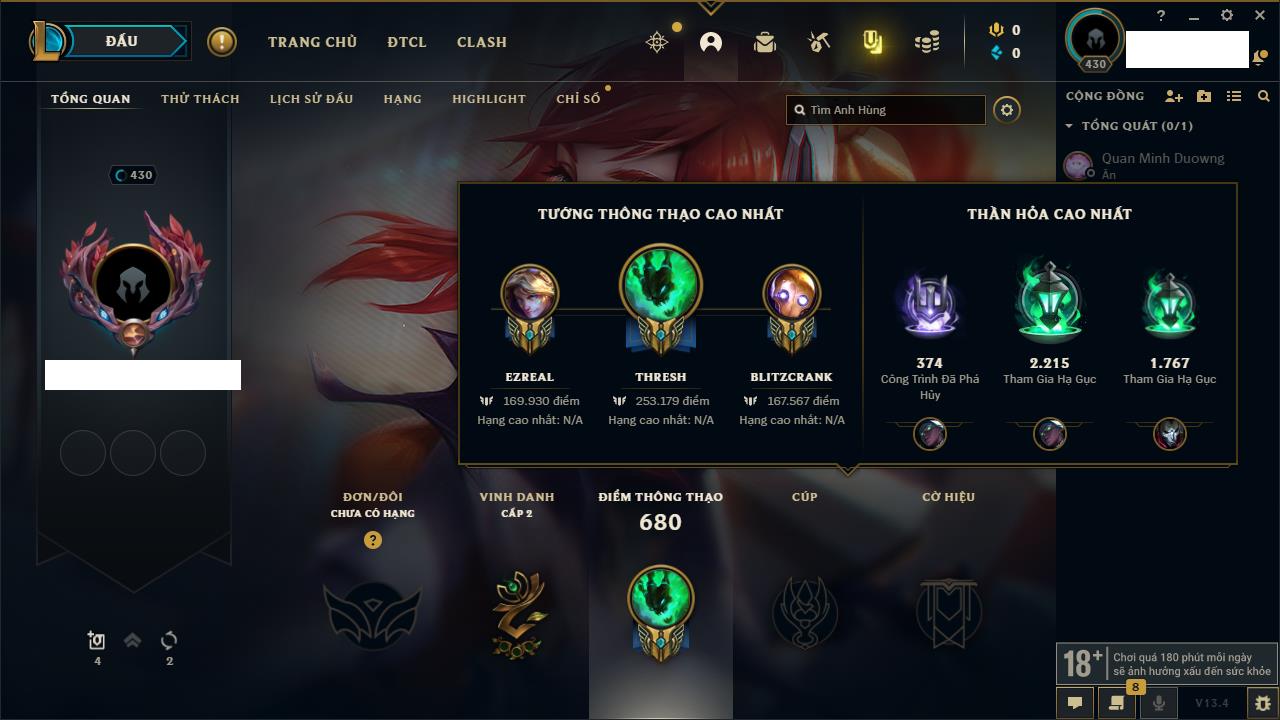
Task: Open the ĐTCL menu item
Action: (x=407, y=42)
